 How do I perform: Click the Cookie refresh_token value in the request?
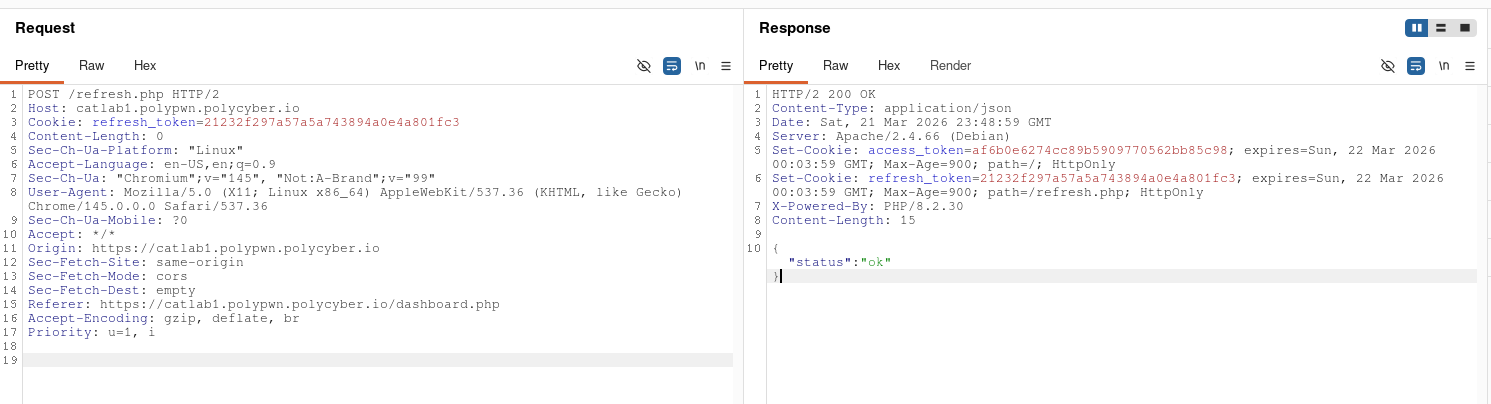click(332, 122)
